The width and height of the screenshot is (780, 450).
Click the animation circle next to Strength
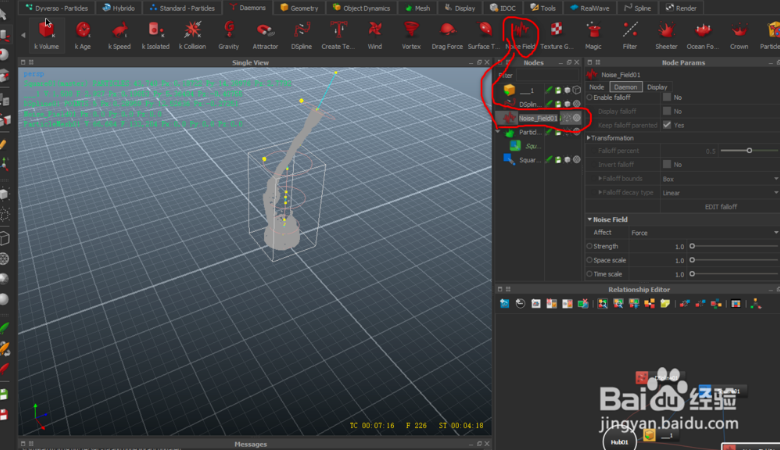pyautogui.click(x=589, y=246)
